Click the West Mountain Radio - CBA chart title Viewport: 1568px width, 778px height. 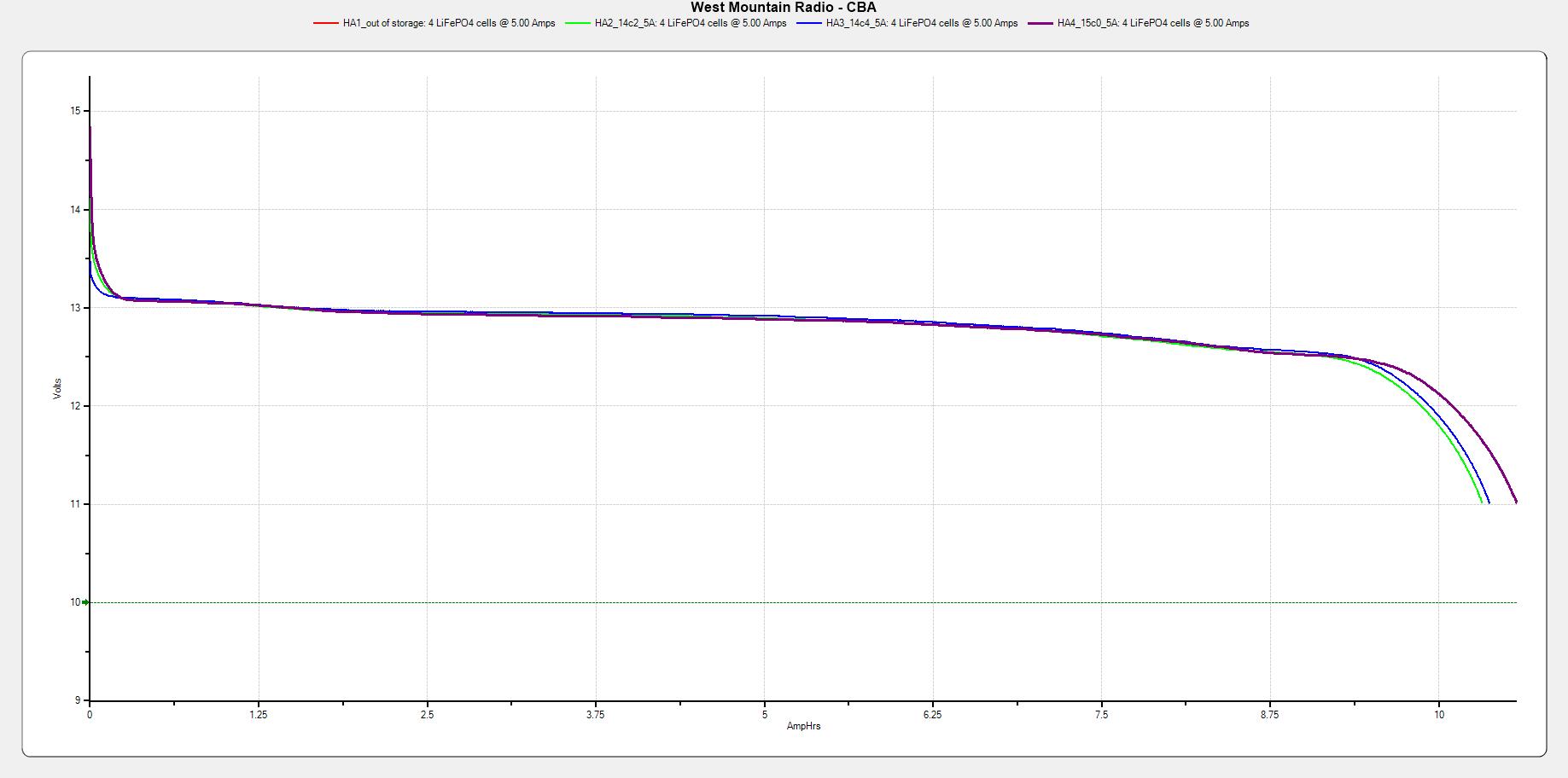click(783, 8)
